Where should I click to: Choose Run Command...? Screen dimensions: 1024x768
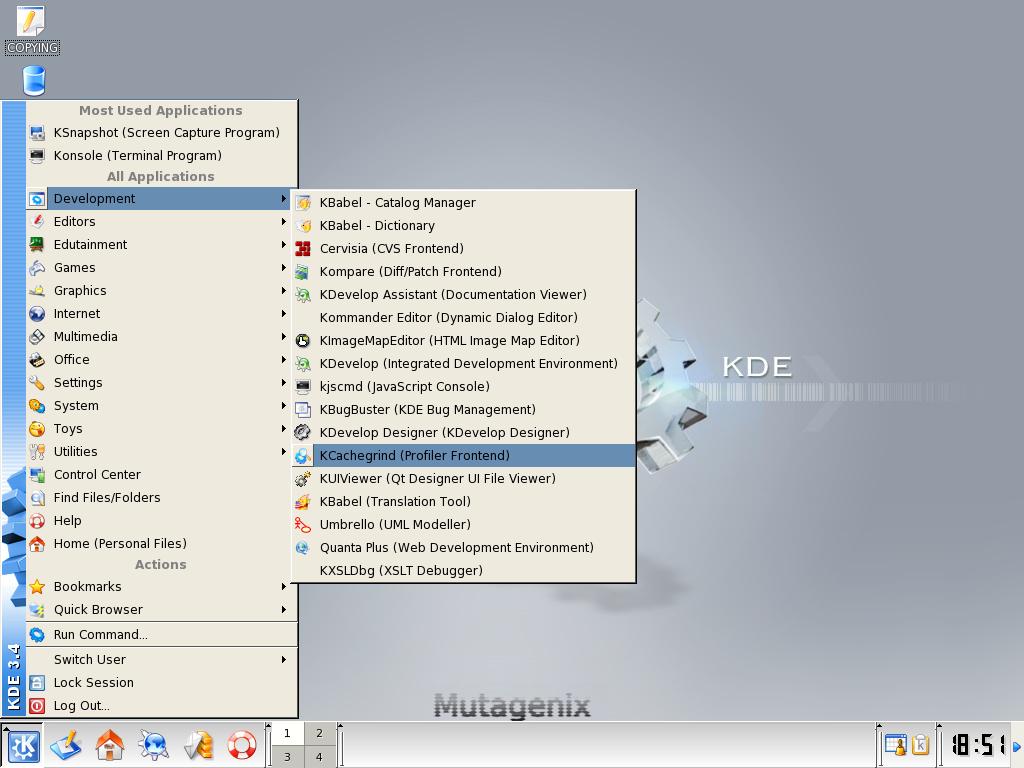click(x=162, y=635)
